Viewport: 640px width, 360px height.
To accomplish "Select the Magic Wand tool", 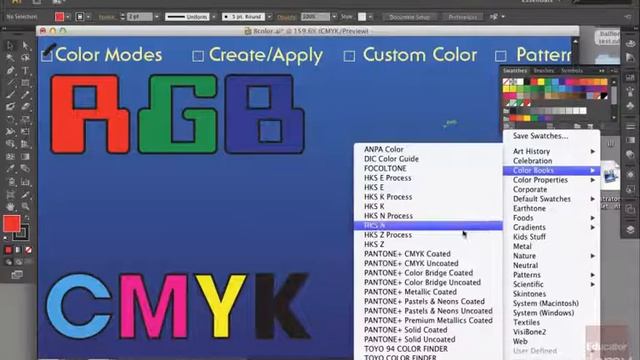I will click(10, 58).
